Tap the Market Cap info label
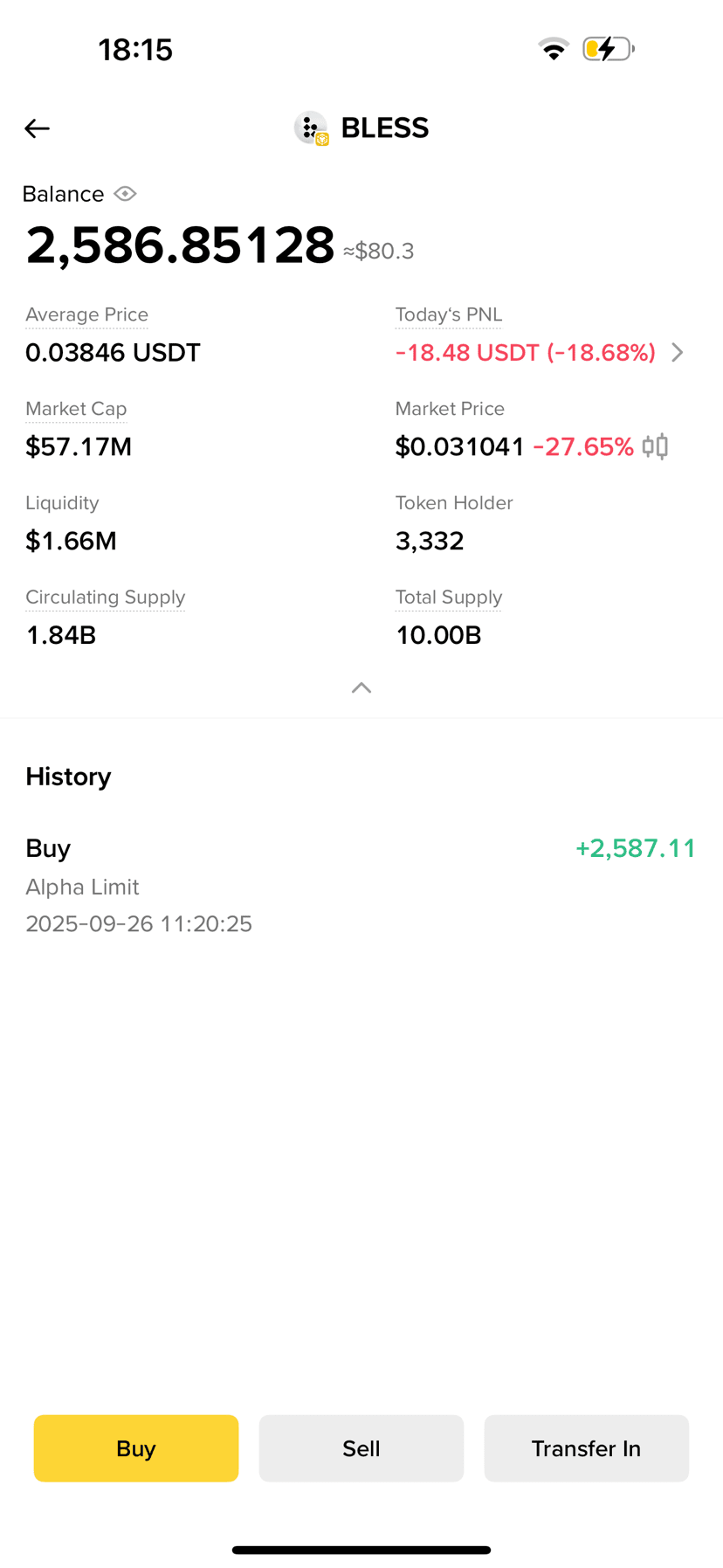The image size is (723, 1568). 76,409
